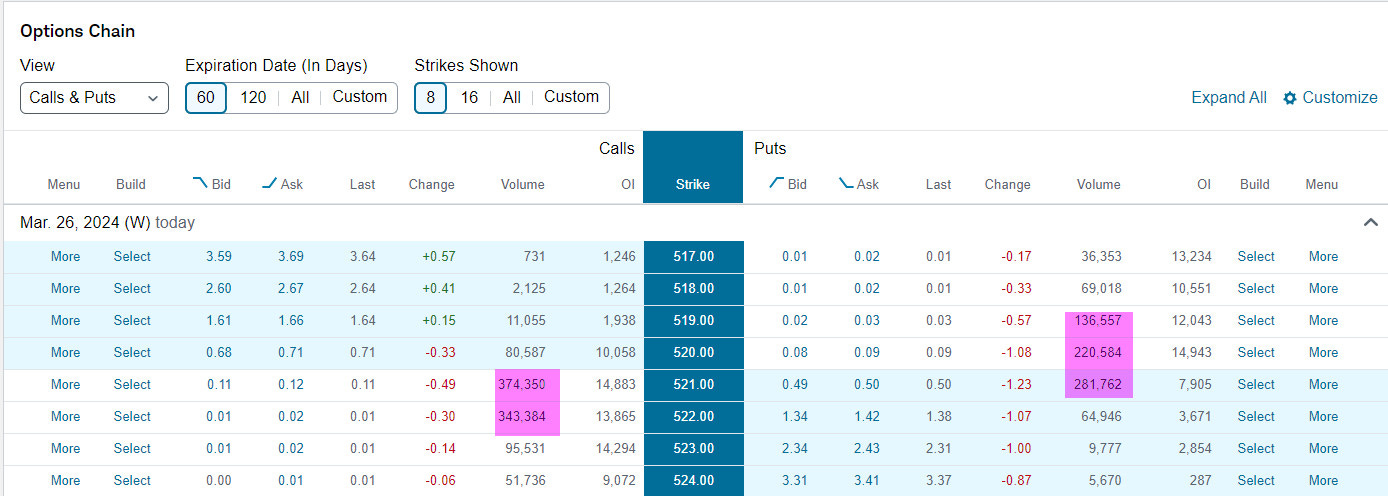
Task: Click the Puts Ask column icon
Action: (x=846, y=183)
